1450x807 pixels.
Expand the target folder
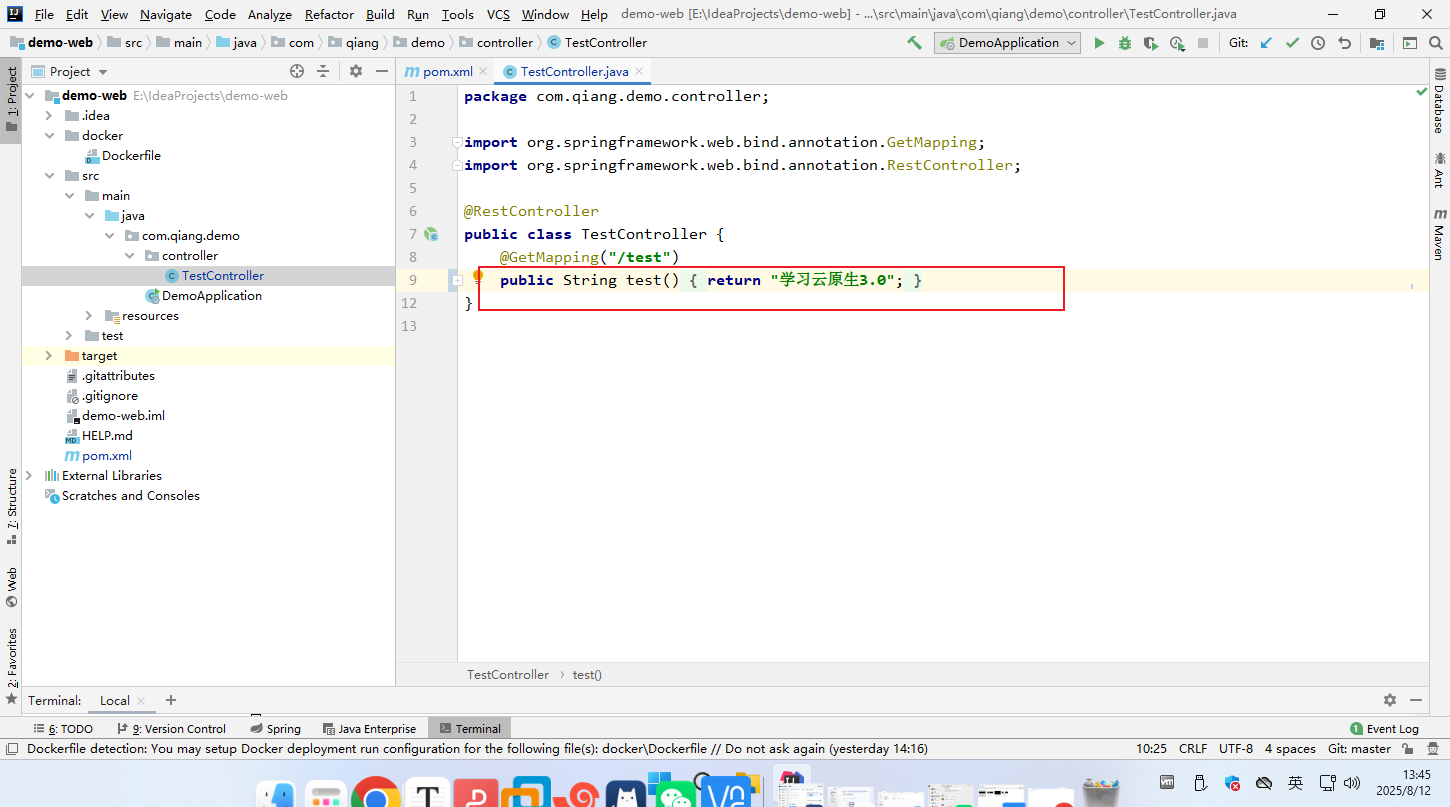[x=49, y=356]
